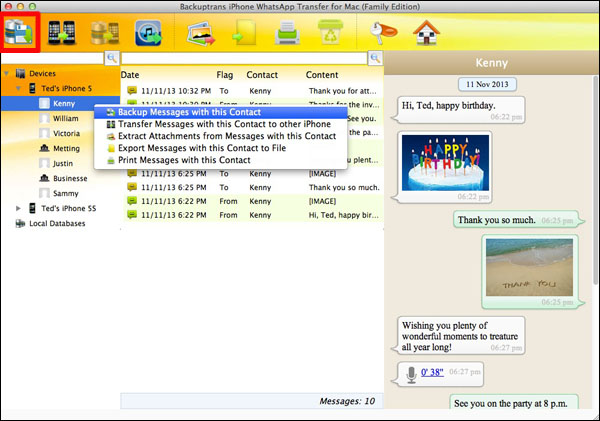
Task: Sort messages by the Flag column header
Action: pyautogui.click(x=225, y=75)
